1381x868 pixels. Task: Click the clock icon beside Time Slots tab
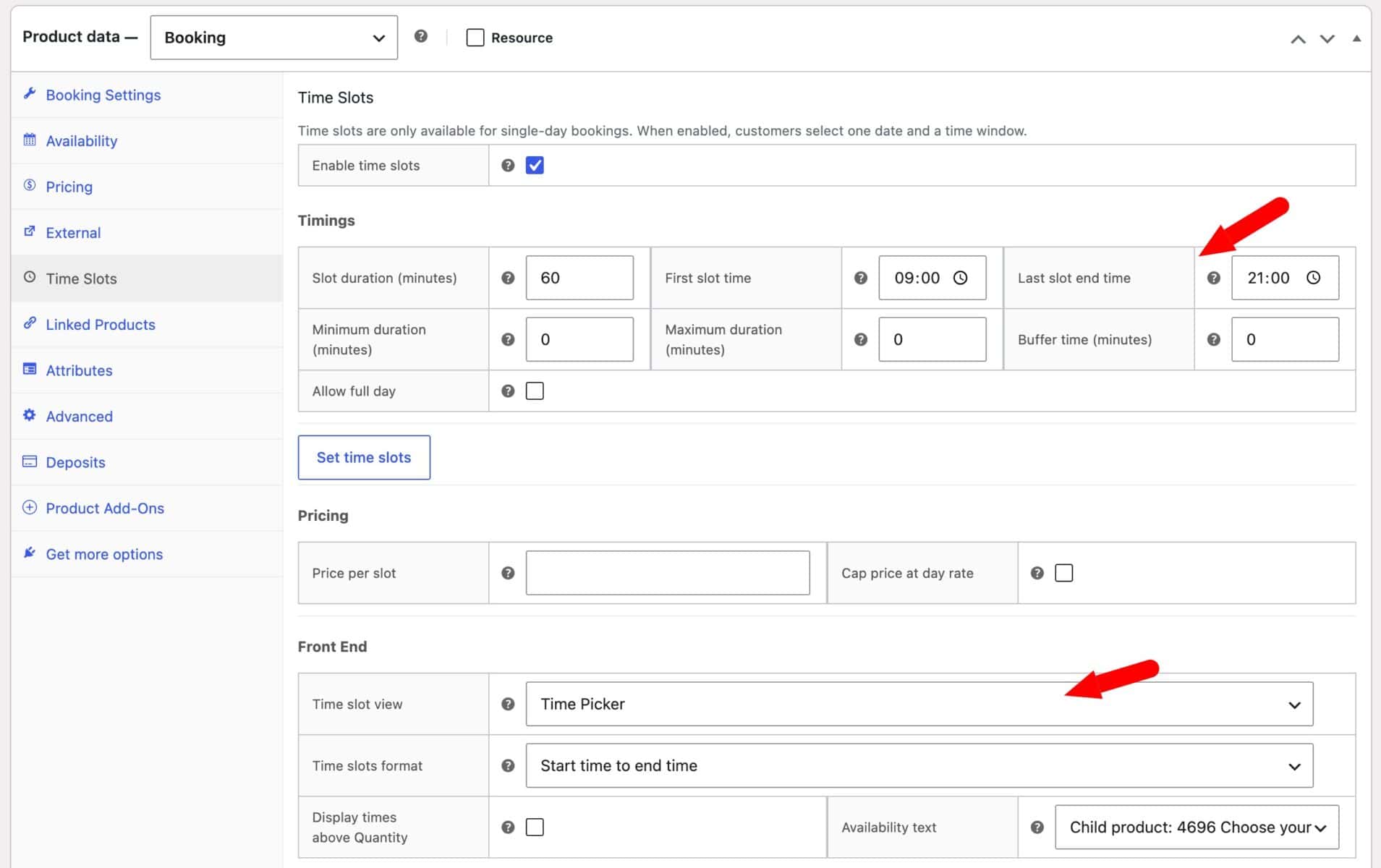coord(30,277)
